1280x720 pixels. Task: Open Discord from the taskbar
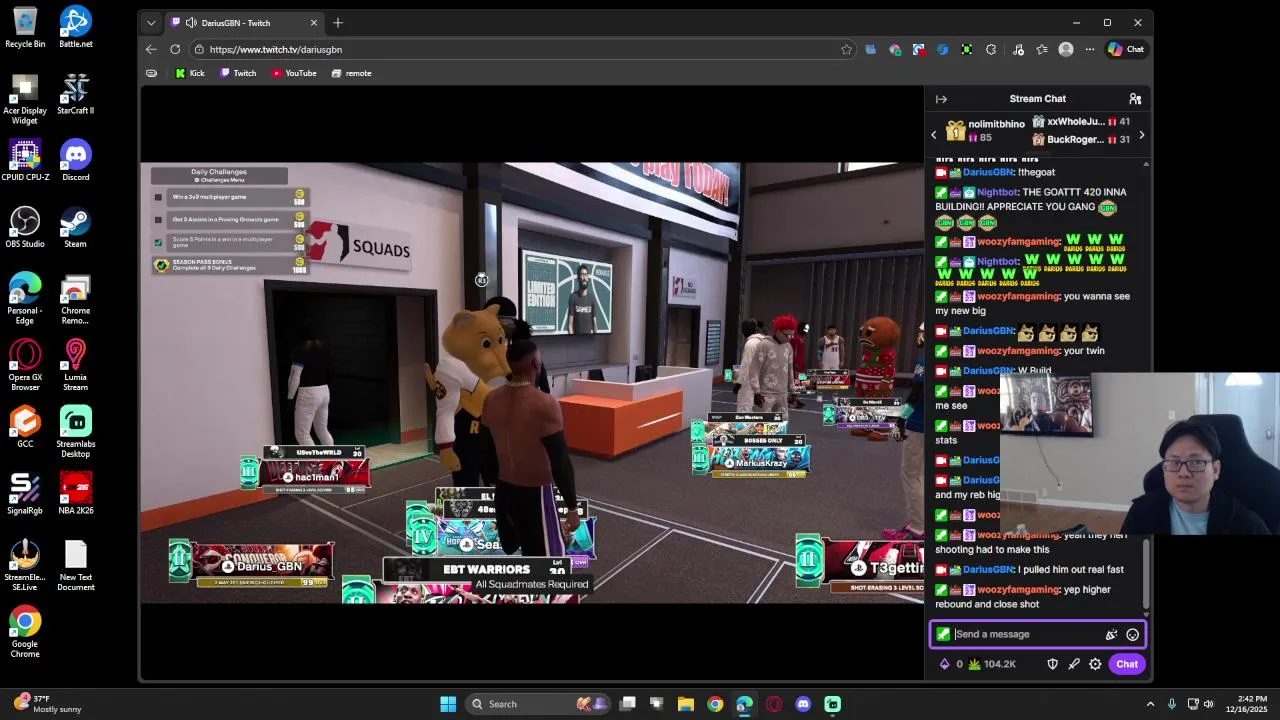coord(803,704)
